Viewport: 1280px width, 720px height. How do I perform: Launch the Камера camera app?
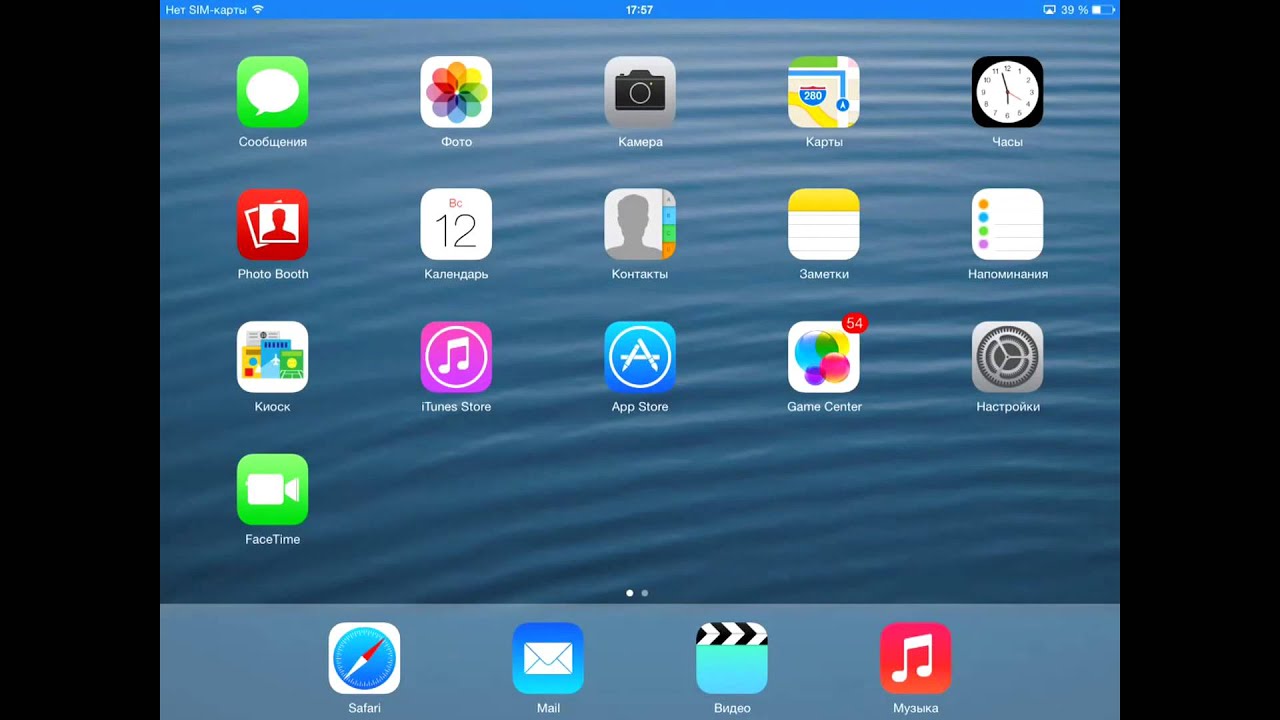pyautogui.click(x=640, y=92)
